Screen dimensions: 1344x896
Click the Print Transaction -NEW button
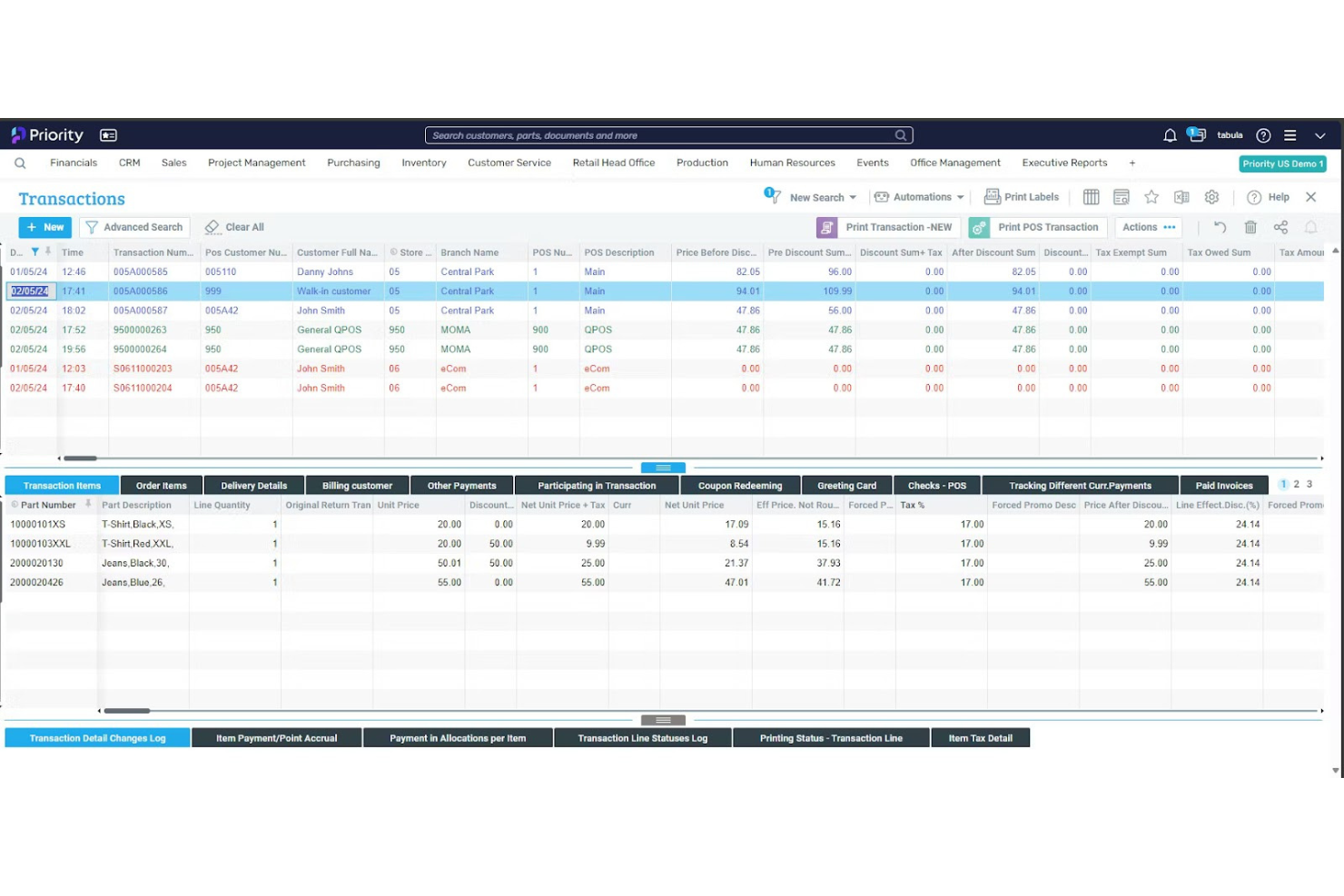click(x=898, y=227)
